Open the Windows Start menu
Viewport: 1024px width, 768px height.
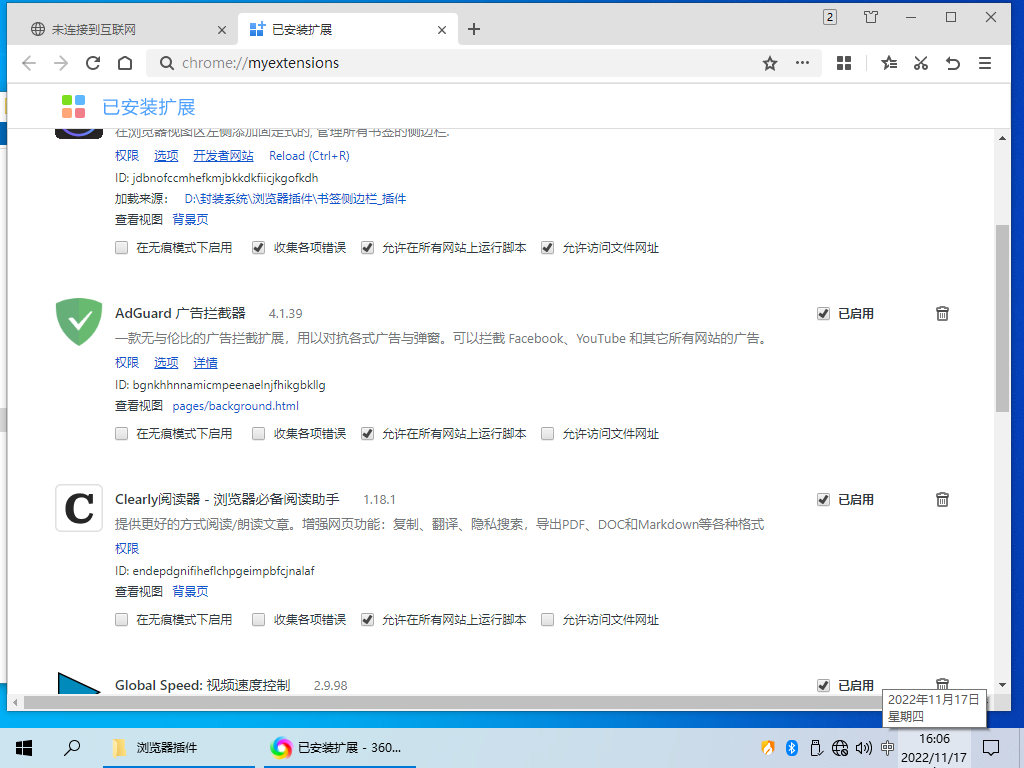[x=24, y=748]
